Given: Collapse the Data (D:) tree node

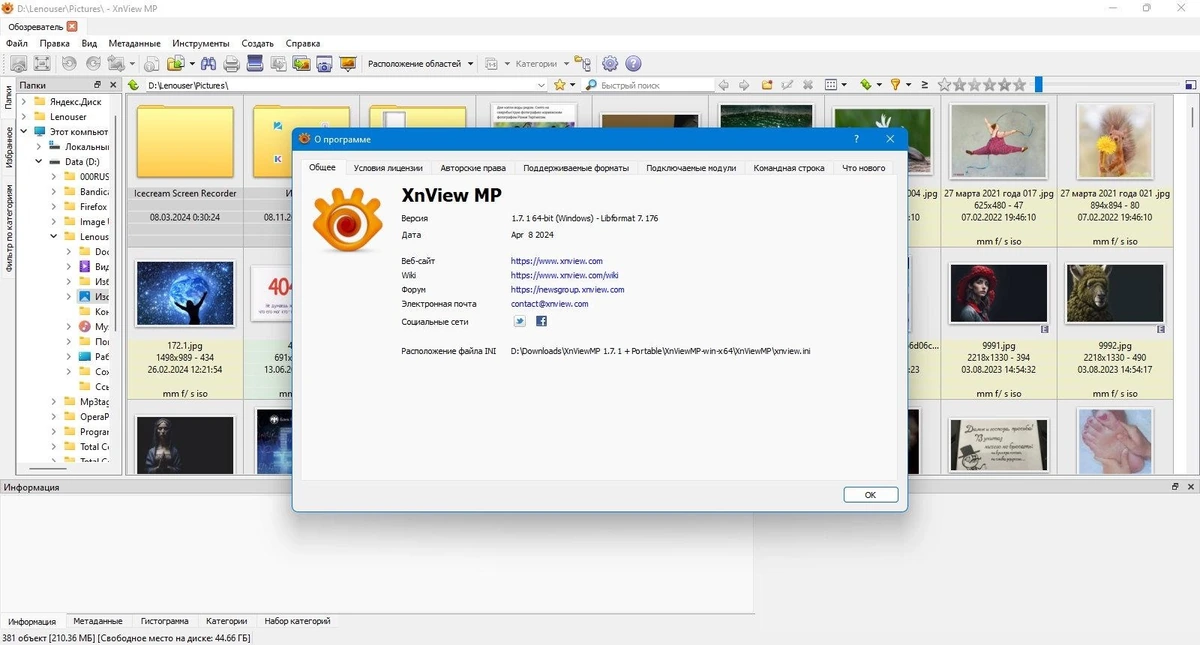Looking at the screenshot, I should coord(39,161).
